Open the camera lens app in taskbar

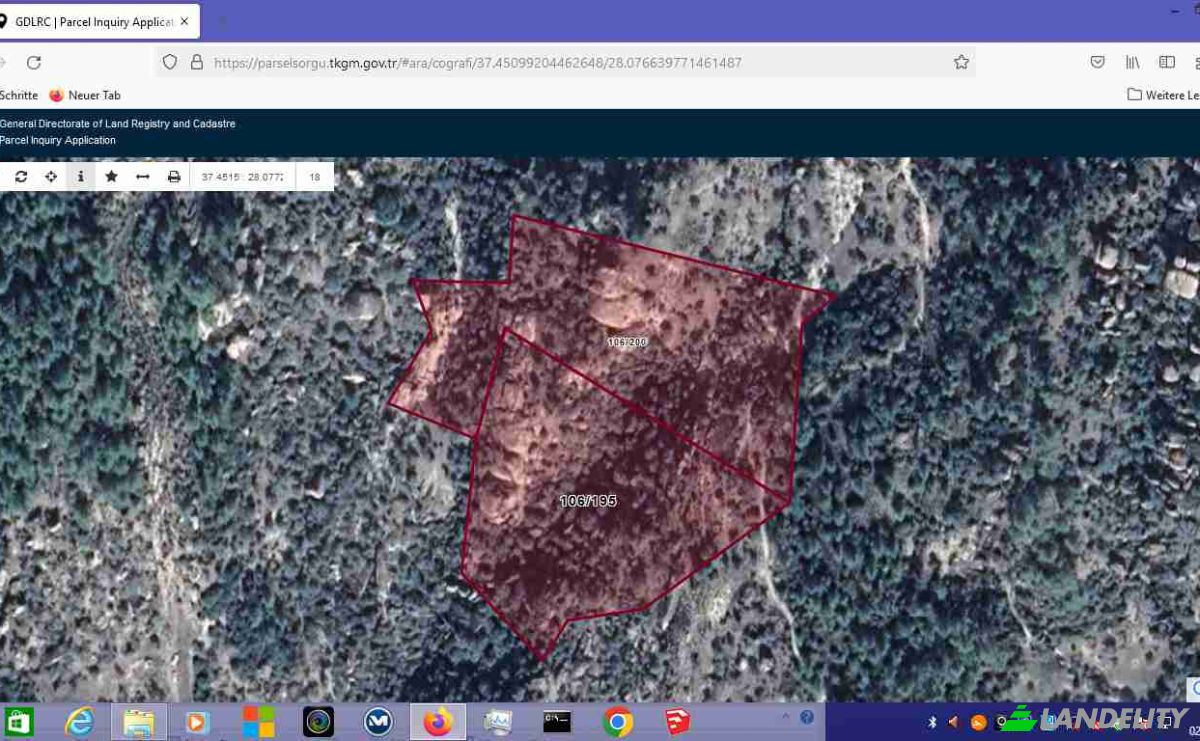click(318, 721)
